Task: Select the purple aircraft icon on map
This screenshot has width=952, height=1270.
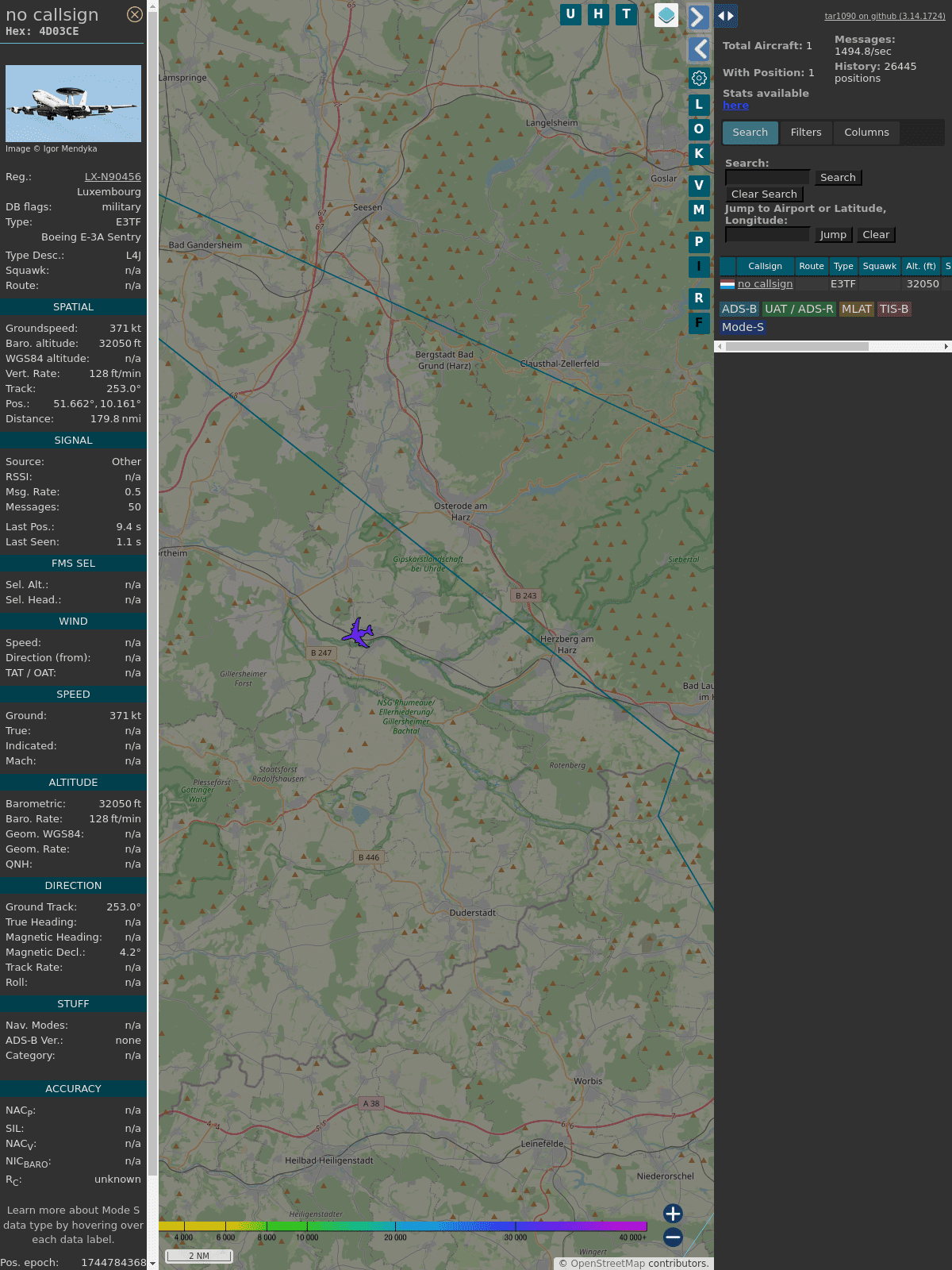Action: tap(359, 633)
